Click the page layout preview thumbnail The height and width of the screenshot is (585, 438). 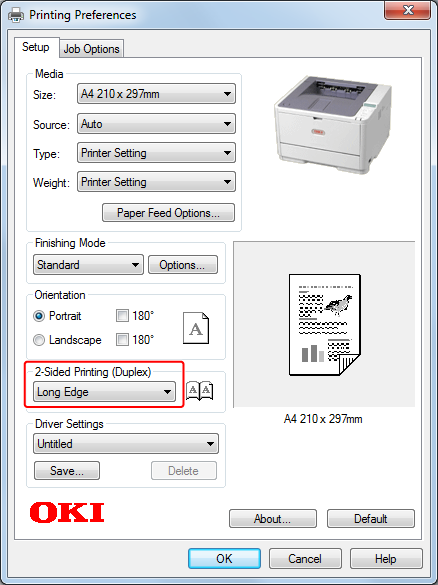click(325, 325)
